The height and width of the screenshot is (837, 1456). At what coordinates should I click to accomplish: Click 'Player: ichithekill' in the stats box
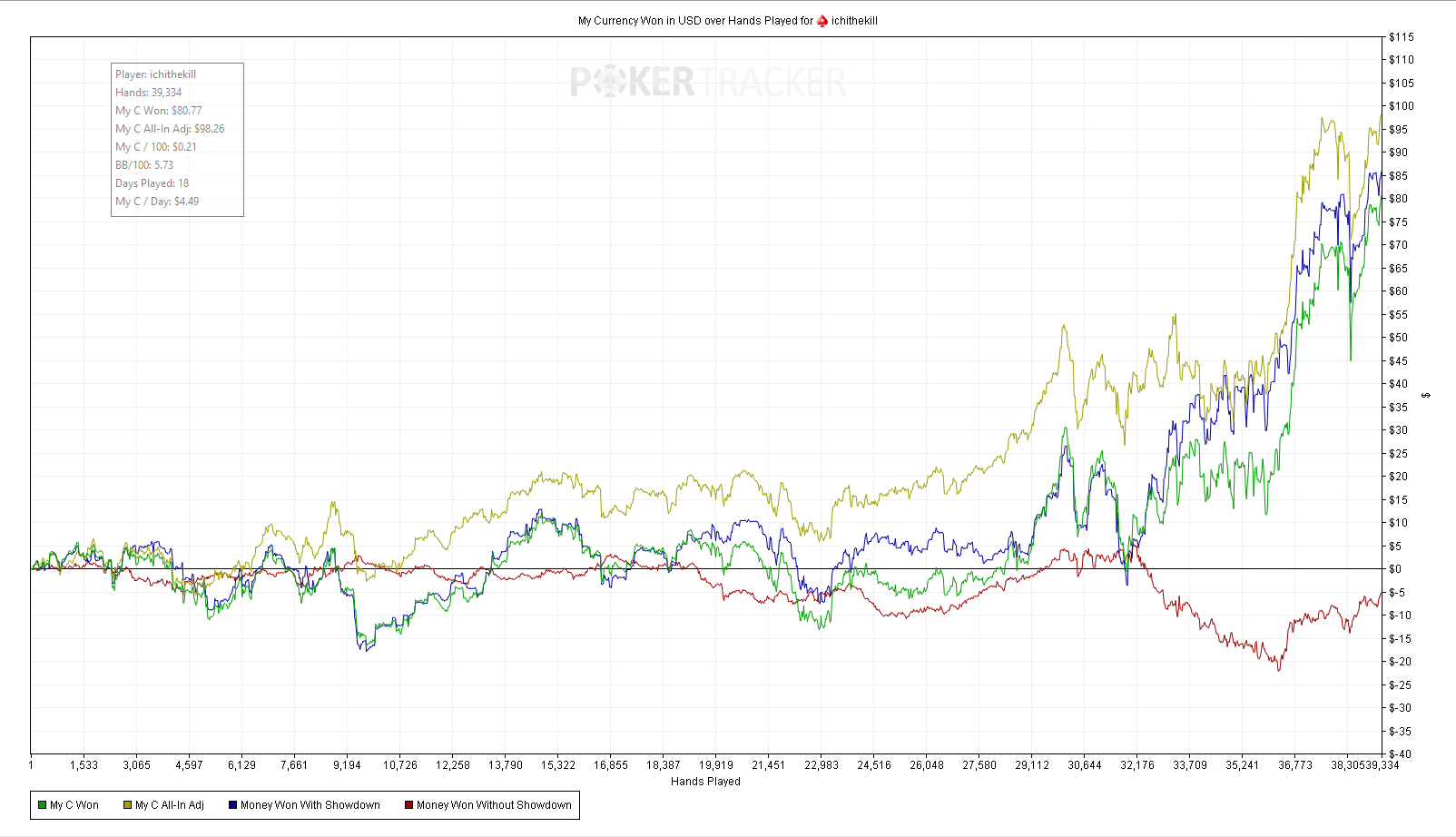click(155, 74)
